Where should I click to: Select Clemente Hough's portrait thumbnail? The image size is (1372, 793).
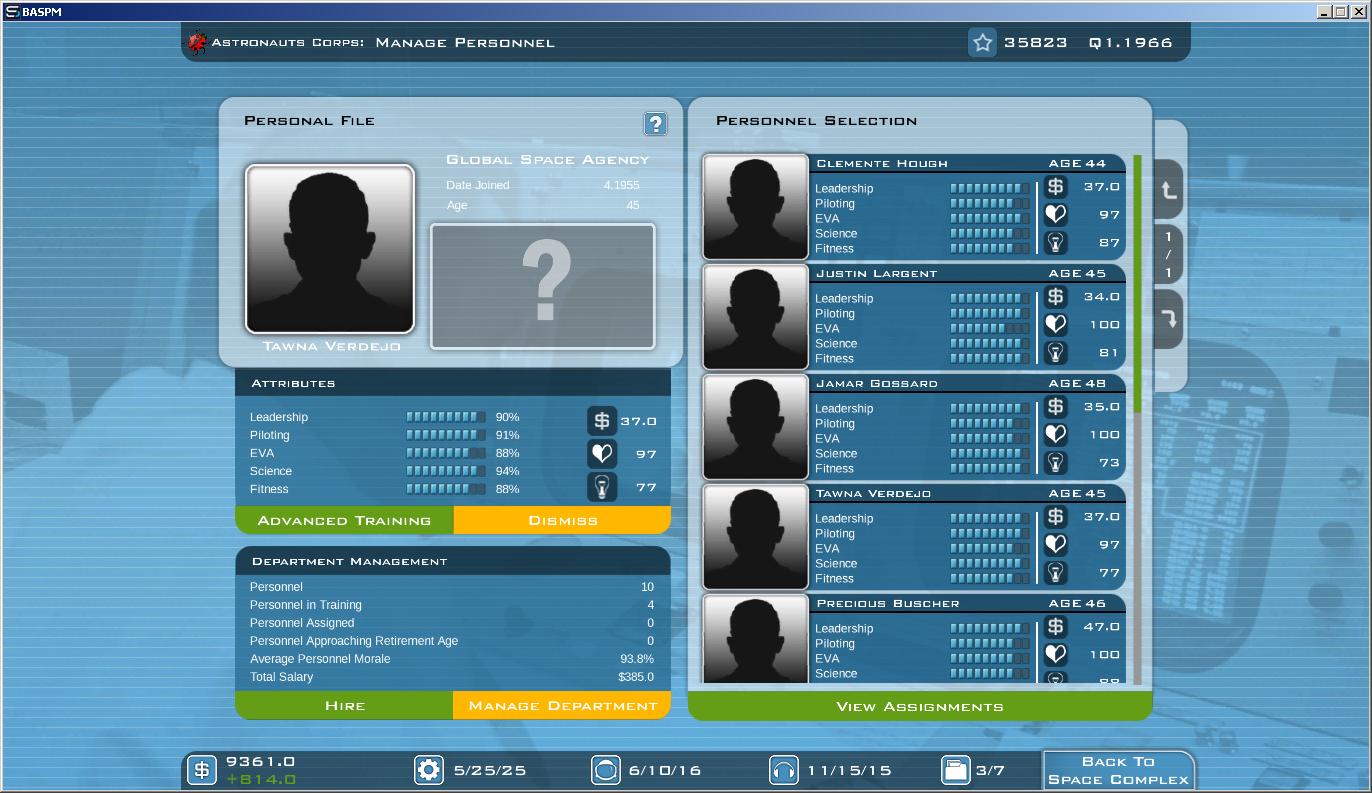(x=756, y=207)
